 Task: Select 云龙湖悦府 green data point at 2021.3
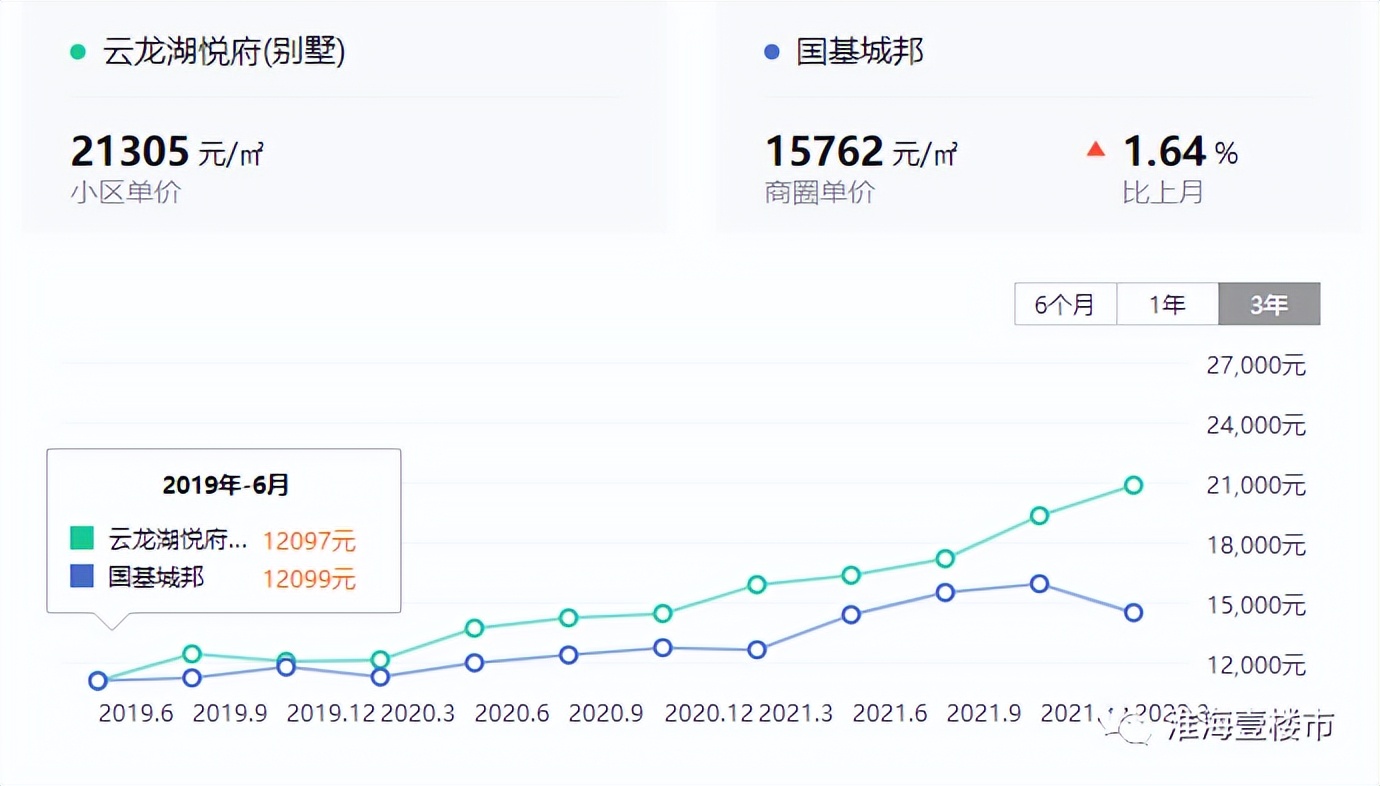(757, 584)
